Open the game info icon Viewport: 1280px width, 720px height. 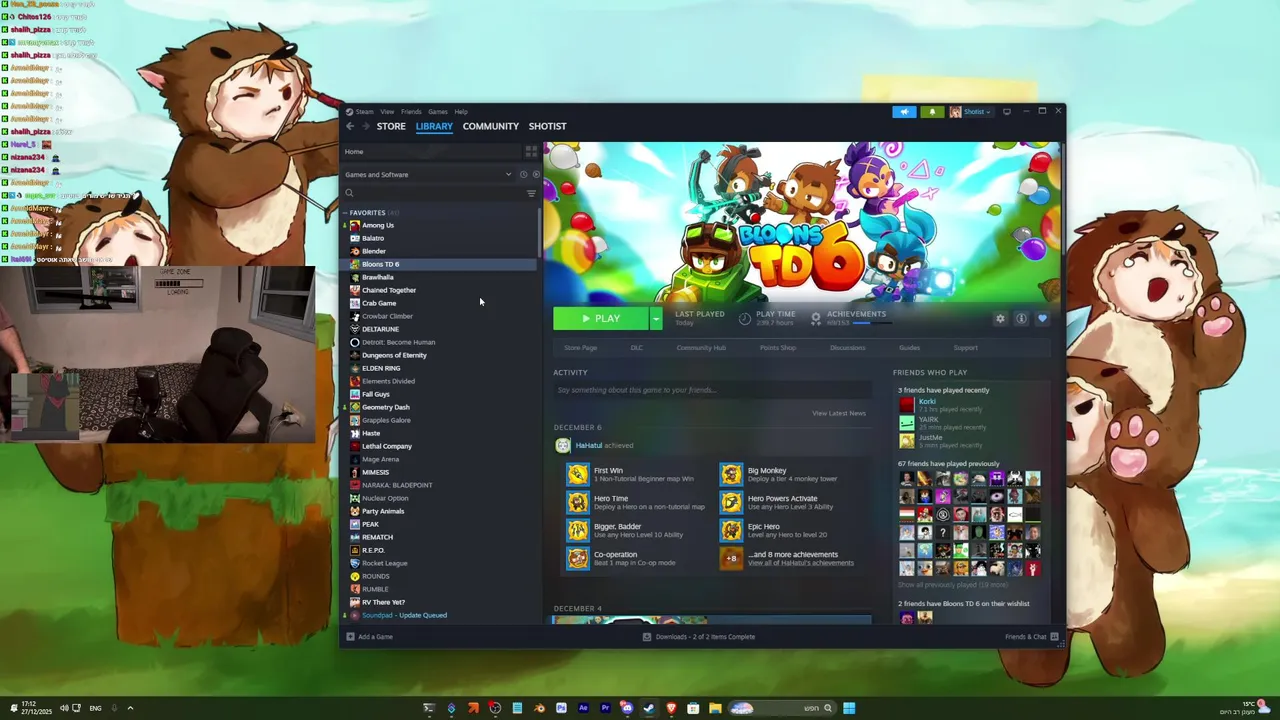(x=1021, y=318)
